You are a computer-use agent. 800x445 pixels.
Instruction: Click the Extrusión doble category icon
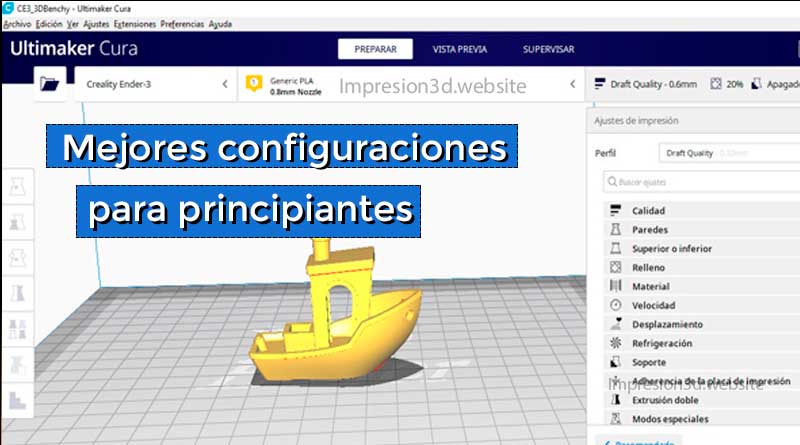point(616,400)
